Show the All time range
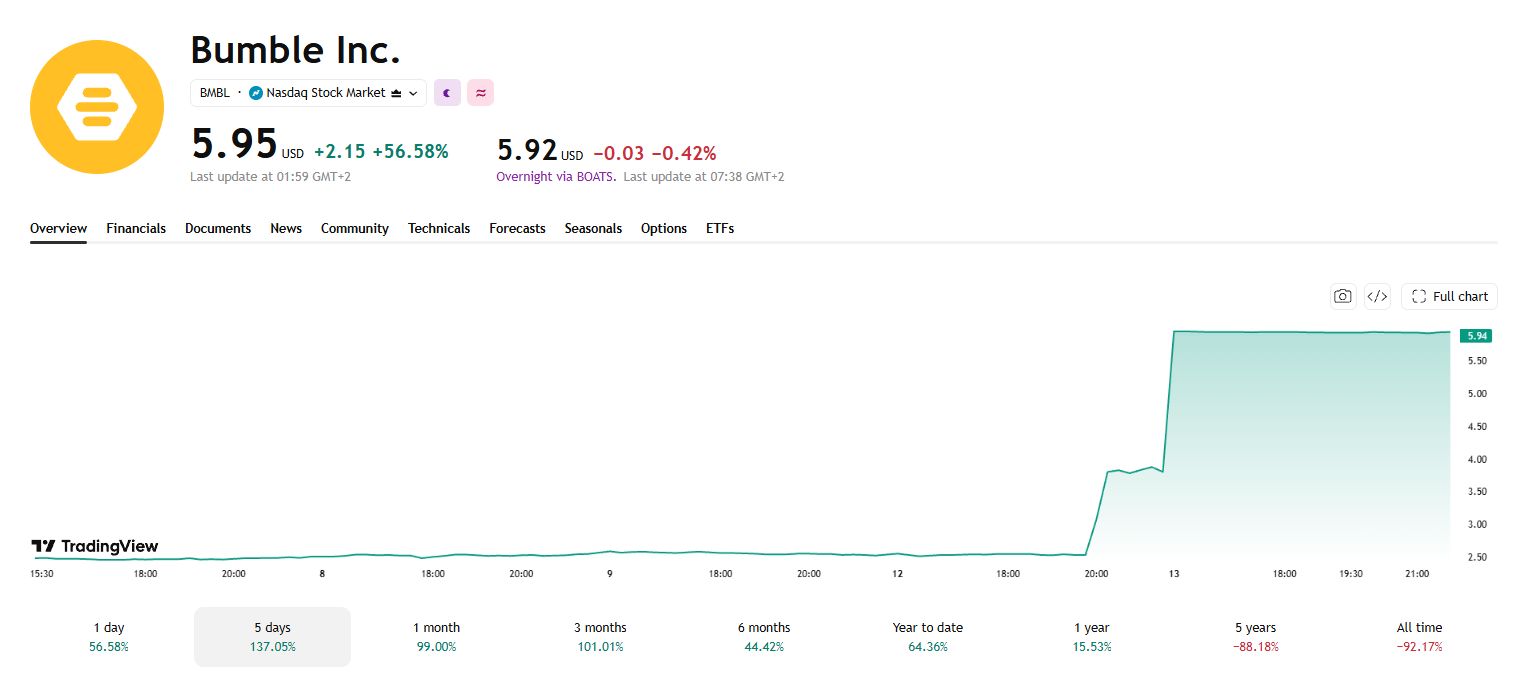The width and height of the screenshot is (1526, 691). pos(1420,637)
